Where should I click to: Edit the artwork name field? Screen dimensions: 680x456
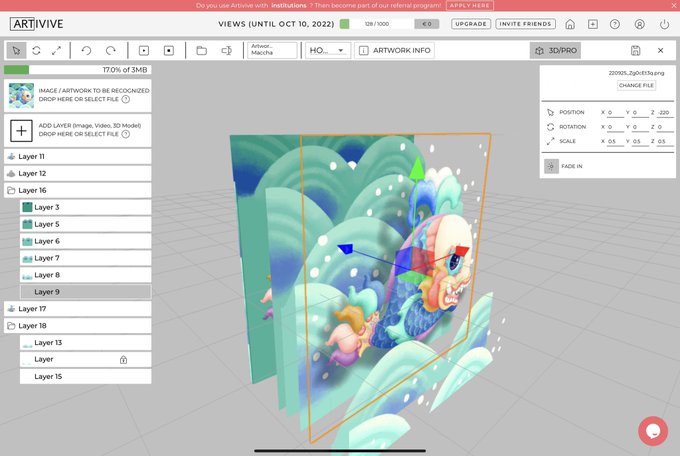tap(272, 50)
